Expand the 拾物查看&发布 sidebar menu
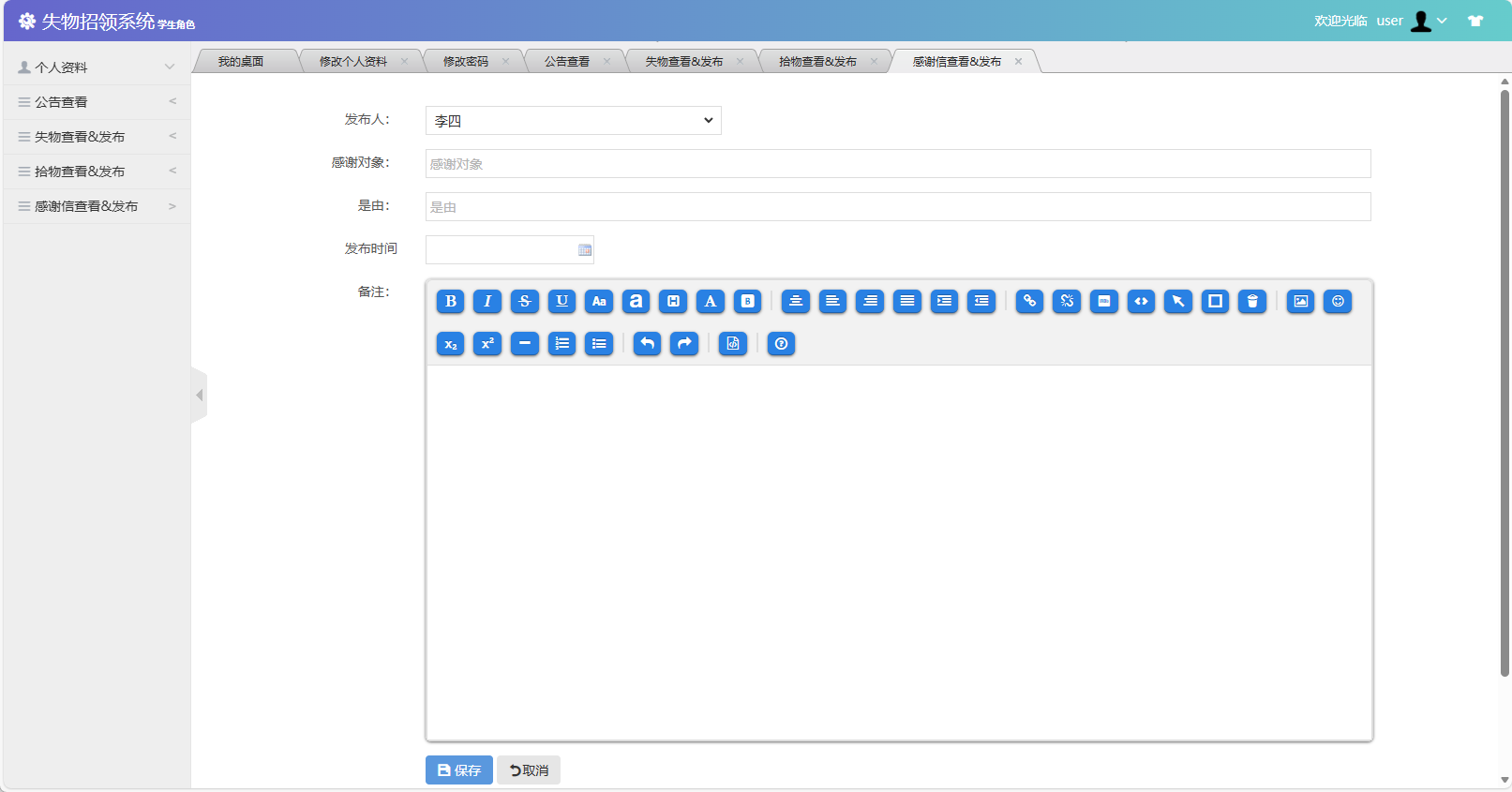The image size is (1512, 792). coord(97,172)
